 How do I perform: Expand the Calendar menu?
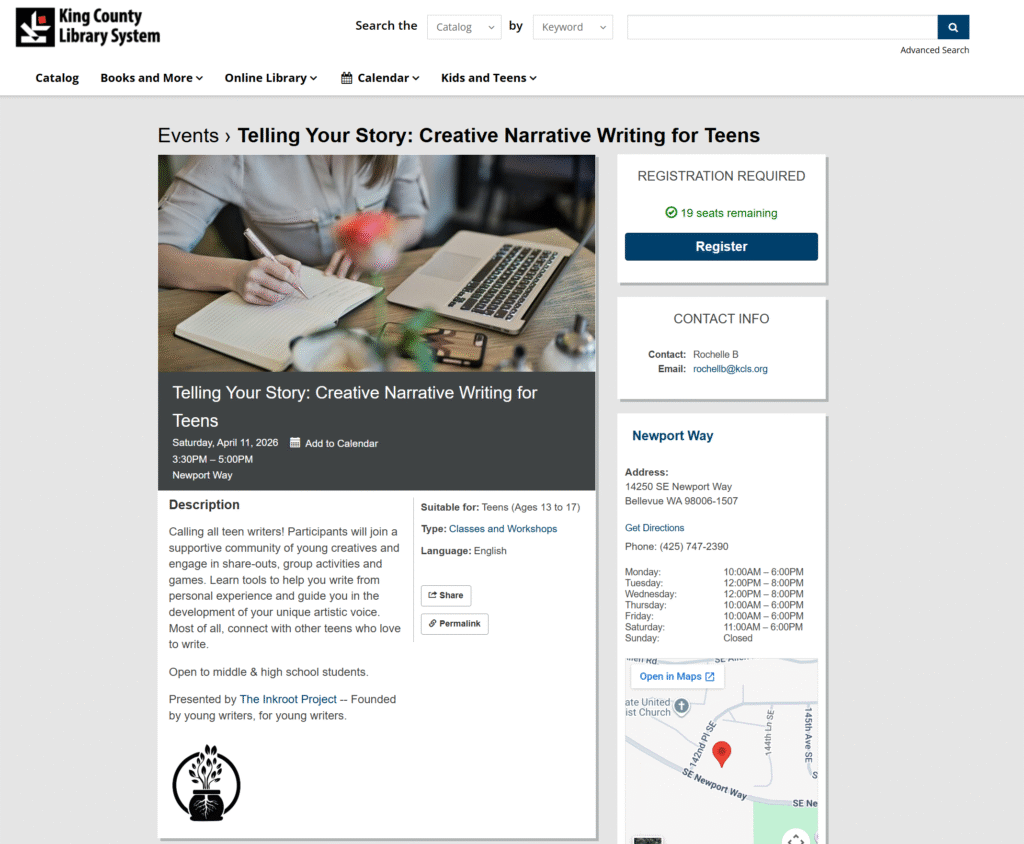click(x=380, y=78)
